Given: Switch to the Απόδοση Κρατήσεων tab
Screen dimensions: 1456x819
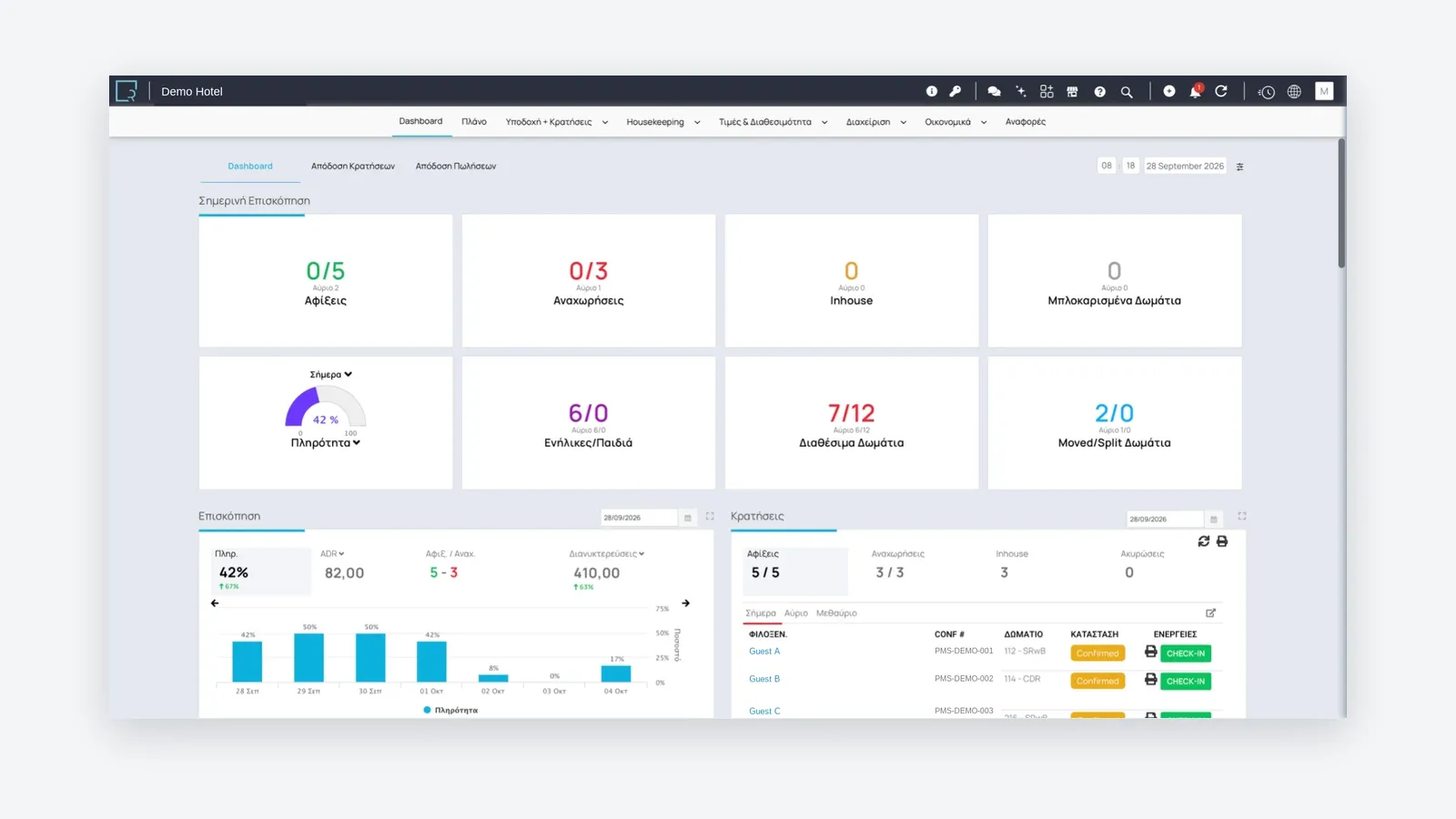Looking at the screenshot, I should [353, 166].
